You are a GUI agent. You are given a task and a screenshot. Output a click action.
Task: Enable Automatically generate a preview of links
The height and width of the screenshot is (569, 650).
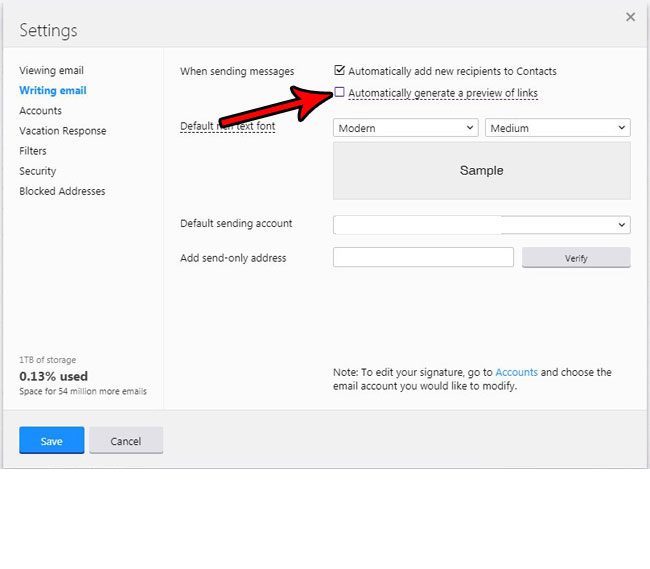coord(340,93)
